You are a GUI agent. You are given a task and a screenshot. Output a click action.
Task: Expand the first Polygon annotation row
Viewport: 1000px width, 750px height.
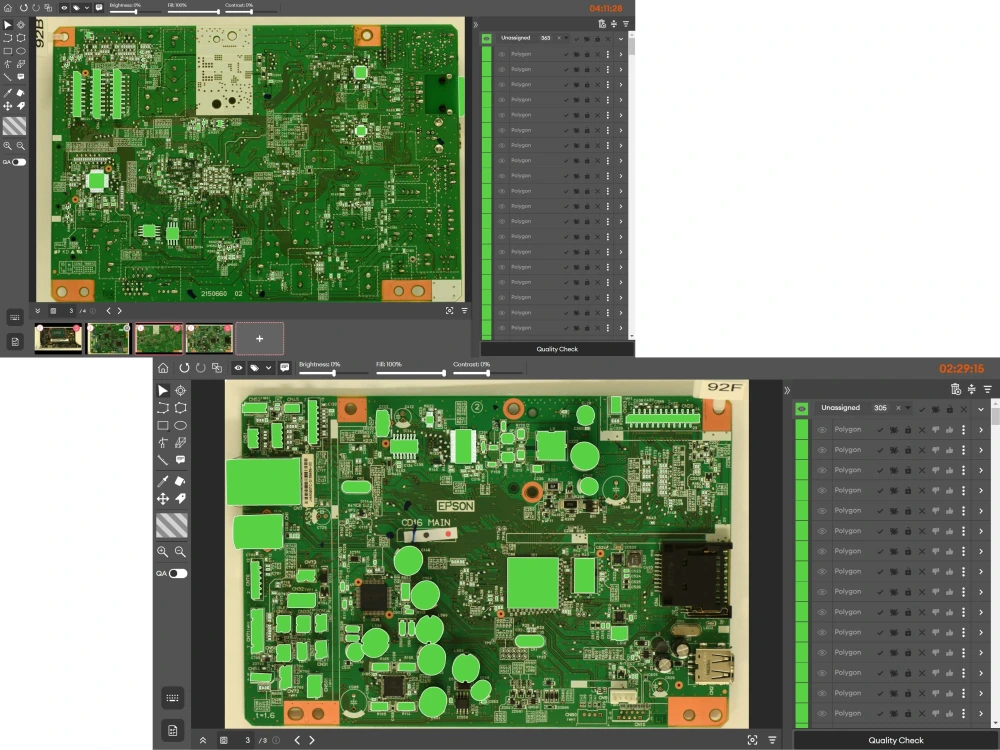coord(980,430)
